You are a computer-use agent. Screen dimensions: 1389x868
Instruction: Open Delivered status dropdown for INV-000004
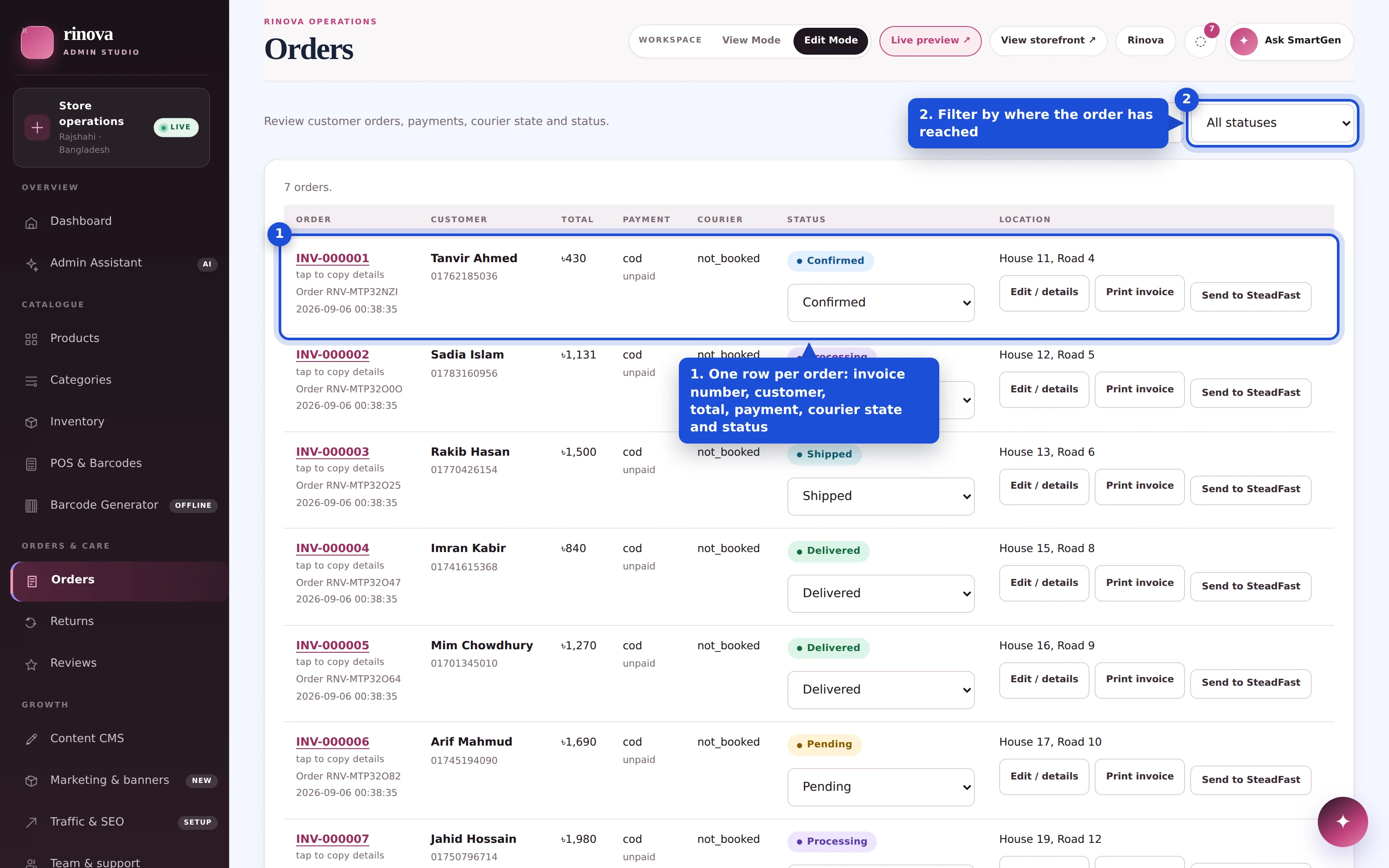[880, 593]
